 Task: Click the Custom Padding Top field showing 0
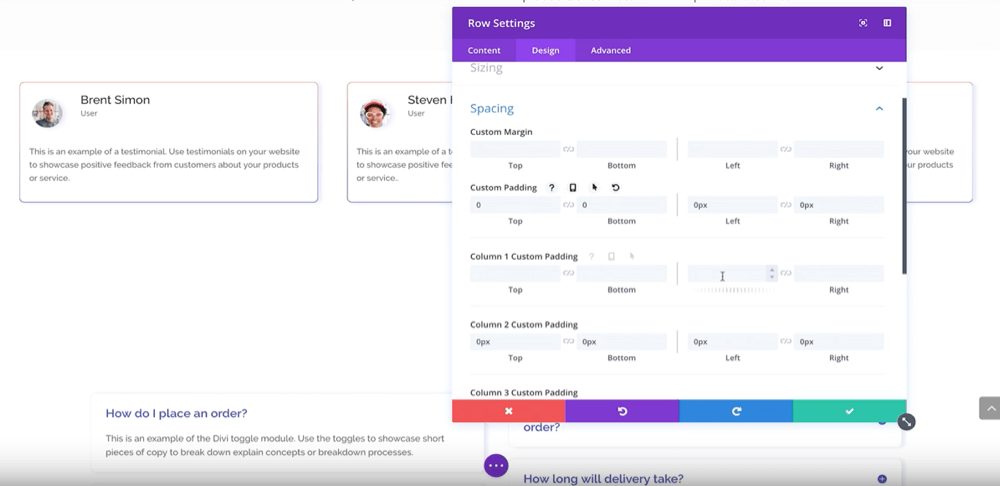coord(515,205)
